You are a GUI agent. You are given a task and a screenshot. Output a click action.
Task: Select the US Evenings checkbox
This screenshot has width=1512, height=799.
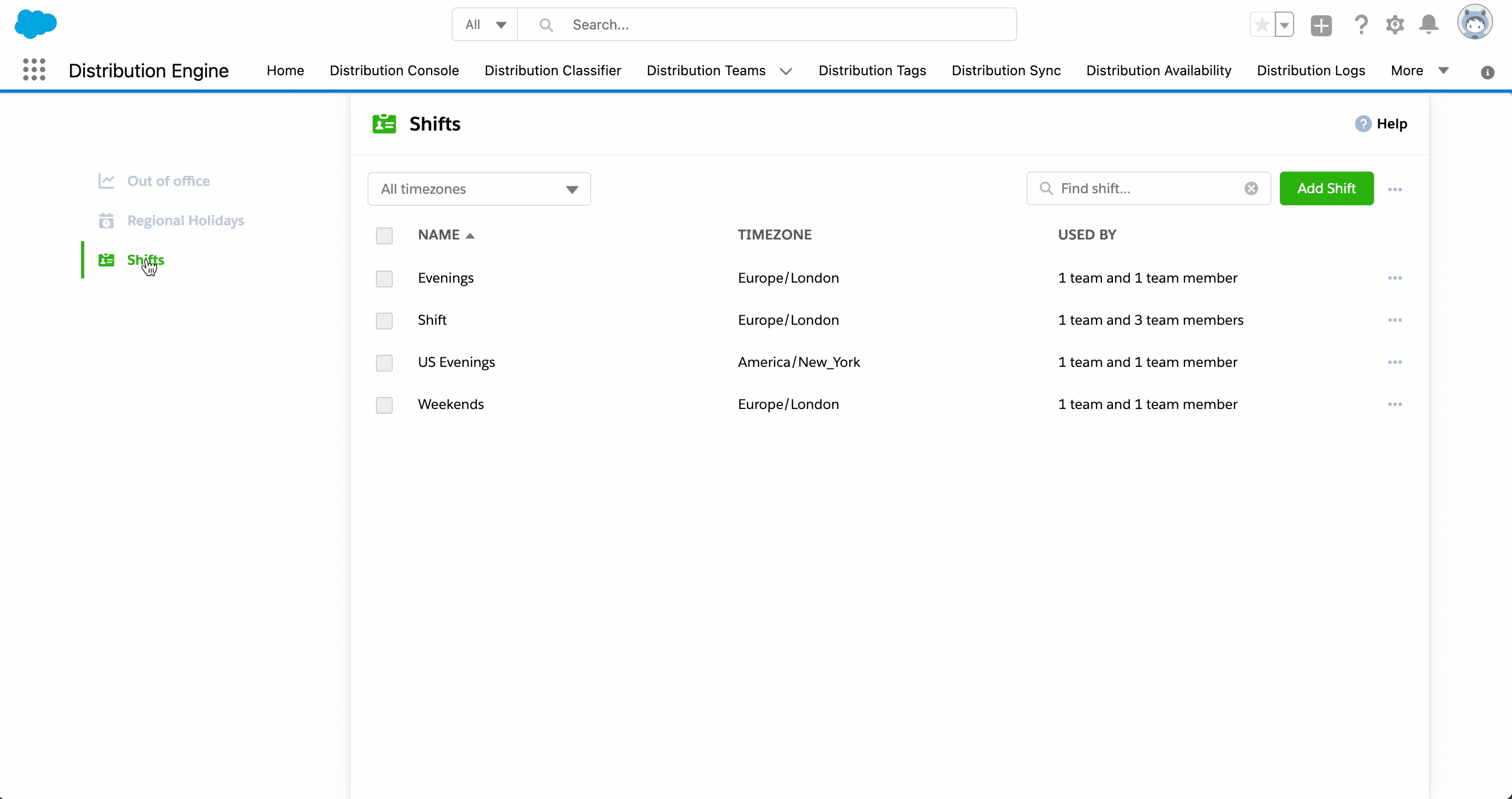point(384,363)
